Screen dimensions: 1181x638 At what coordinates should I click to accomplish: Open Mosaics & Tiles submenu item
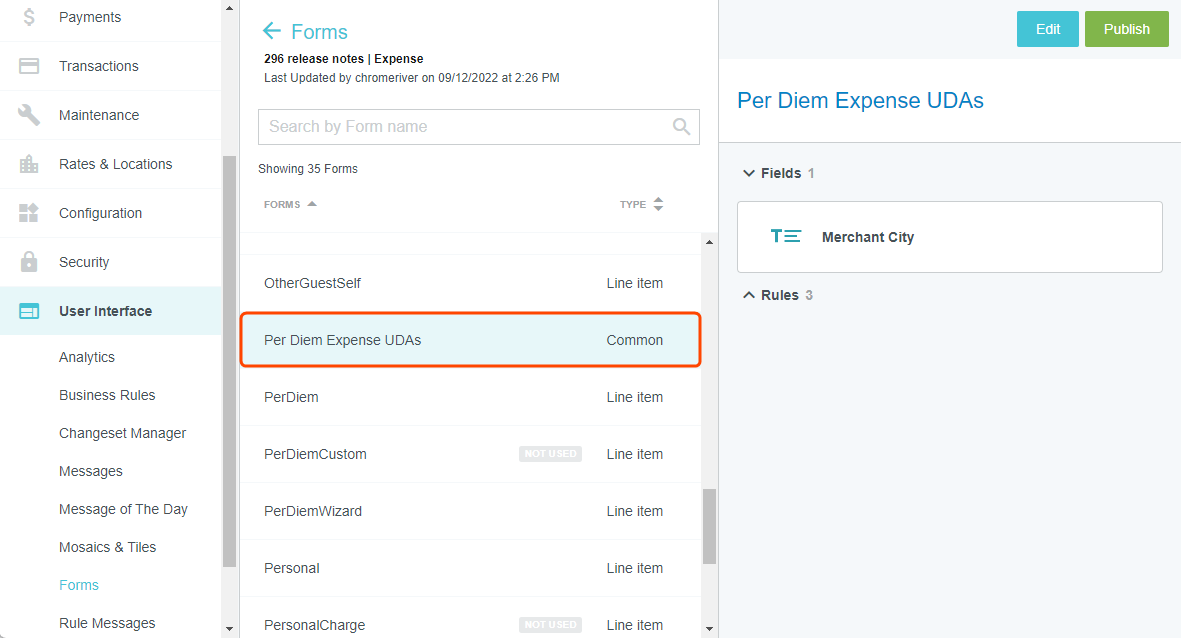click(107, 547)
